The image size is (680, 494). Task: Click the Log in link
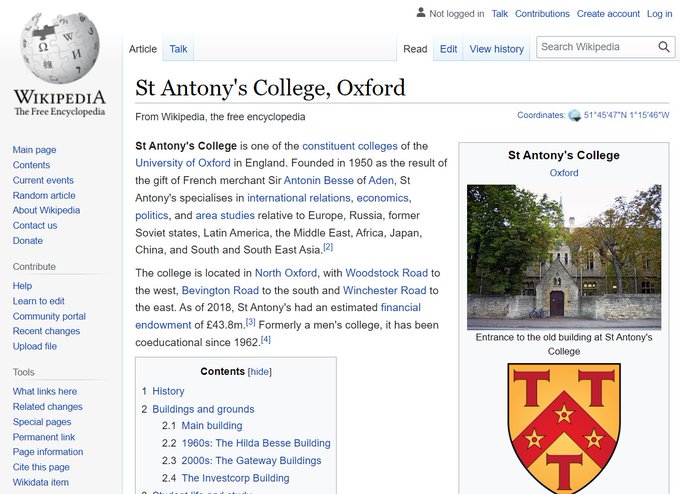pos(659,14)
